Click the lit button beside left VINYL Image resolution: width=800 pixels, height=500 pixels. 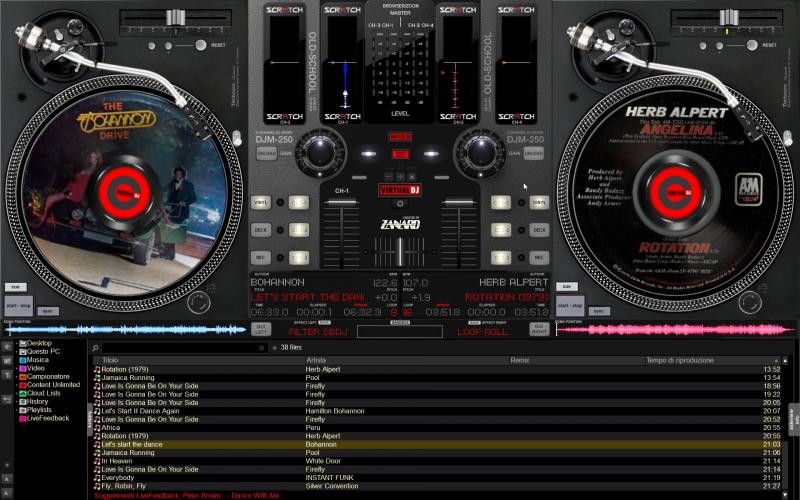(299, 203)
